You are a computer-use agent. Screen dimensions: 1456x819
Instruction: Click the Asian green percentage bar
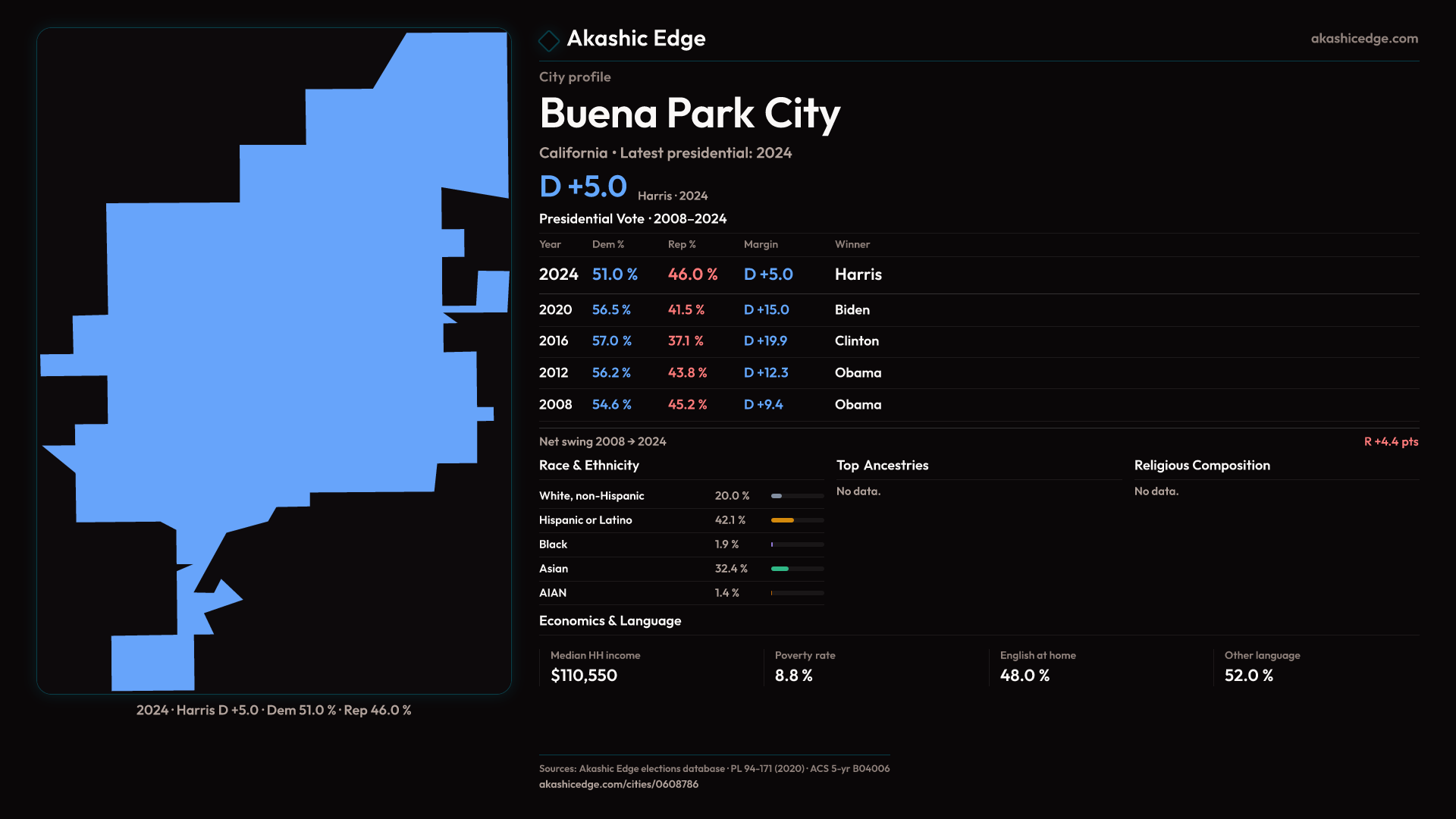click(x=780, y=569)
